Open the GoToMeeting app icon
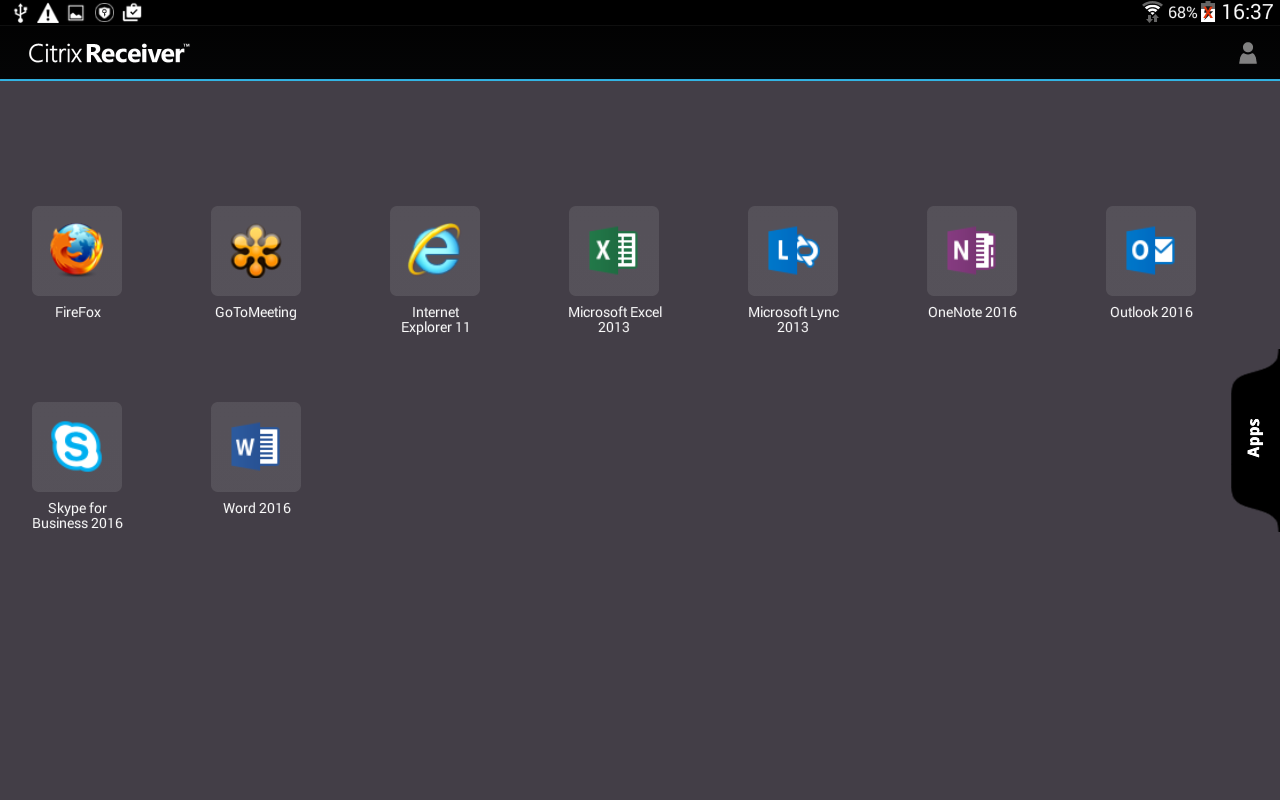This screenshot has height=800, width=1280. 256,251
